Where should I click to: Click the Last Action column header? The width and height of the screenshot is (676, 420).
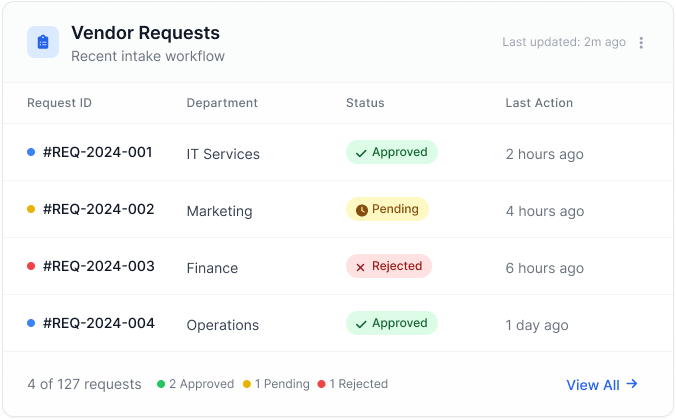(x=539, y=103)
